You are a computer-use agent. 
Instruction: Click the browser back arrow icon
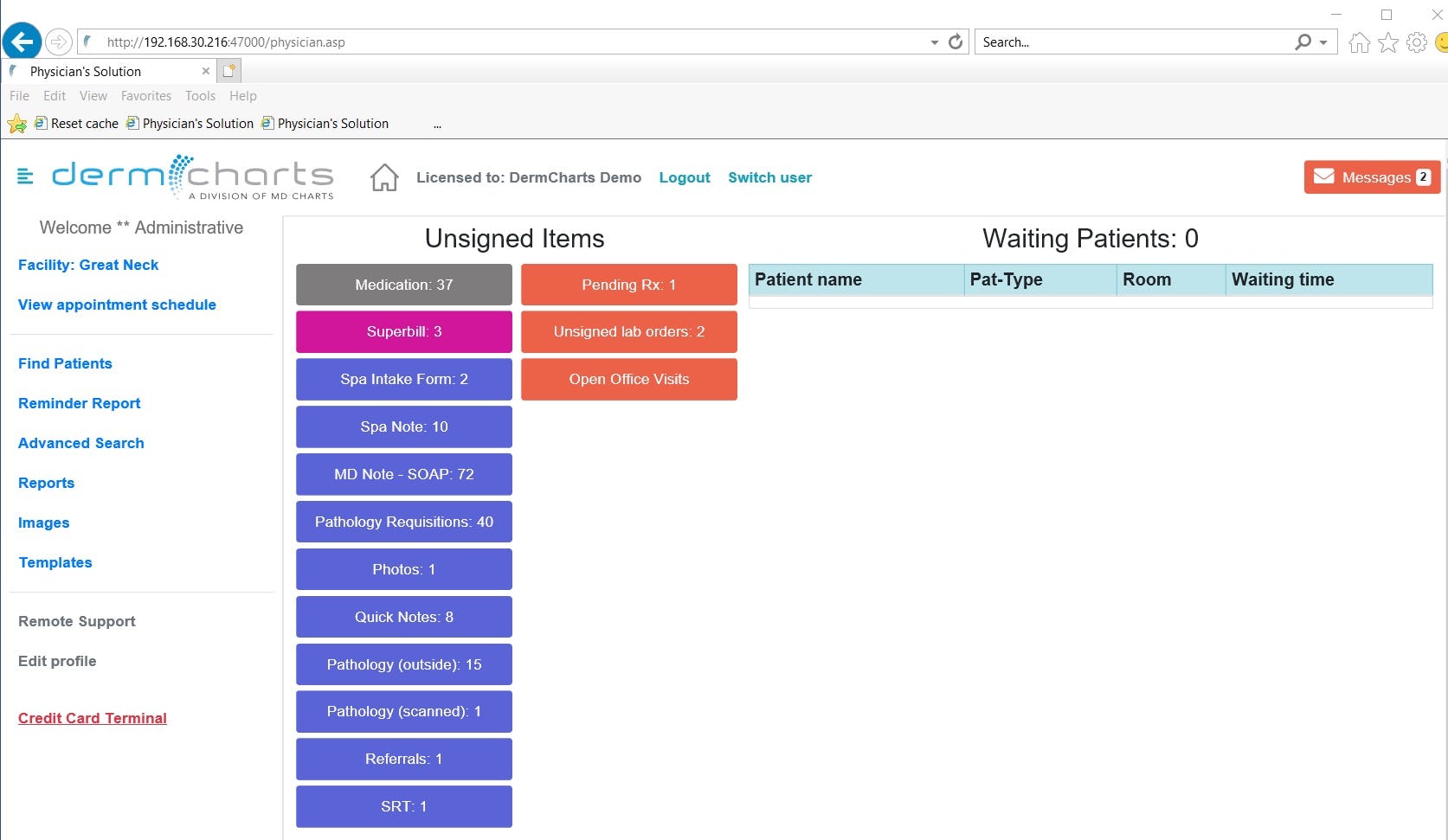[22, 41]
